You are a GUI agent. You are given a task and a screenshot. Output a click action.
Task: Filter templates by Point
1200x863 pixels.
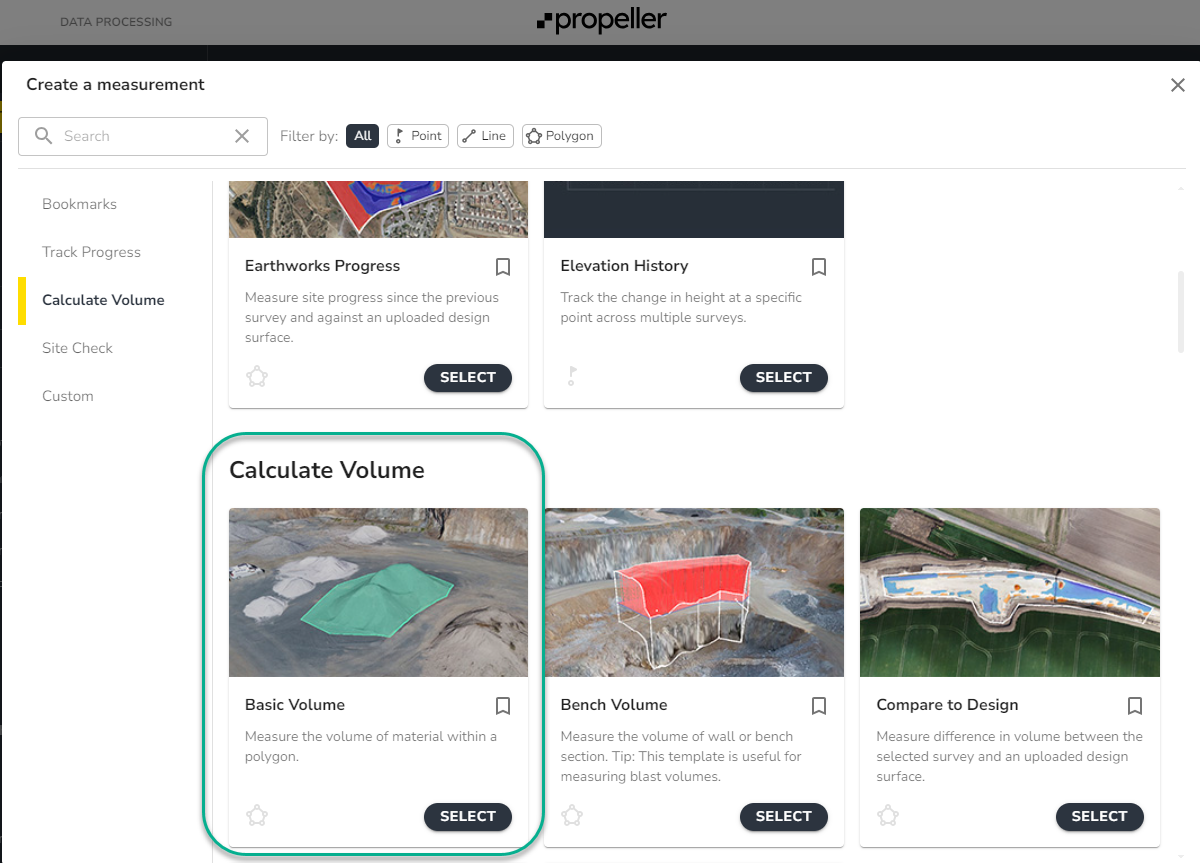click(418, 136)
